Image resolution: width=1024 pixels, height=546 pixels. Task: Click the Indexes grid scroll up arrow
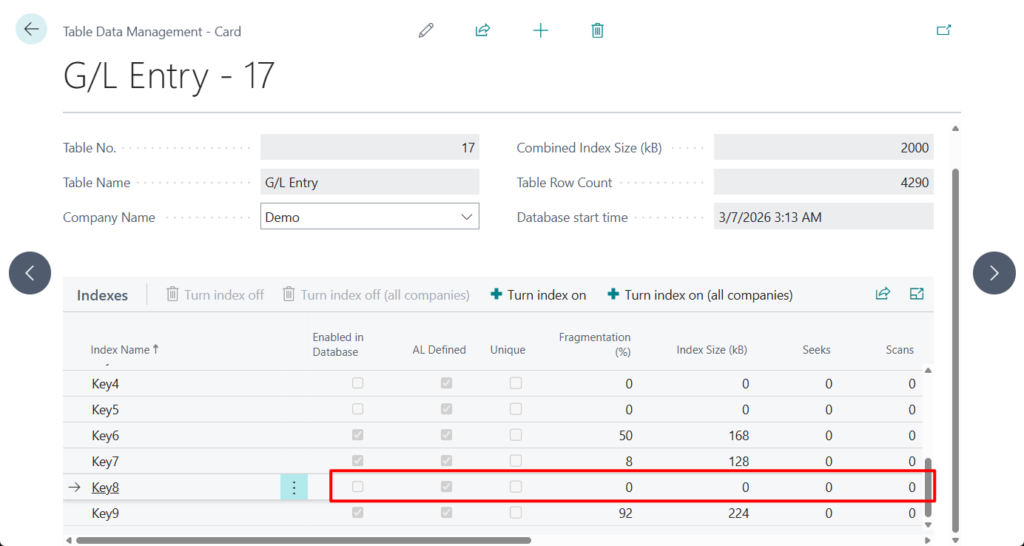(928, 370)
